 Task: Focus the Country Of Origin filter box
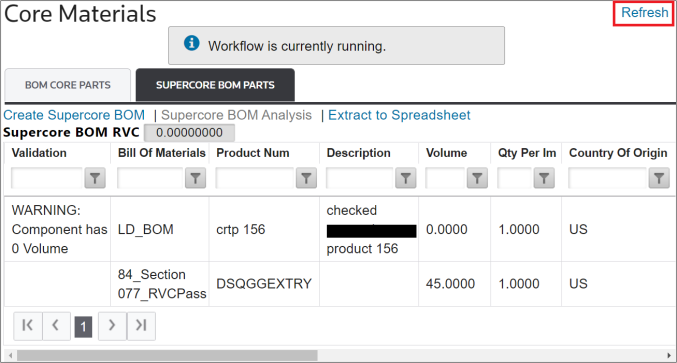607,178
